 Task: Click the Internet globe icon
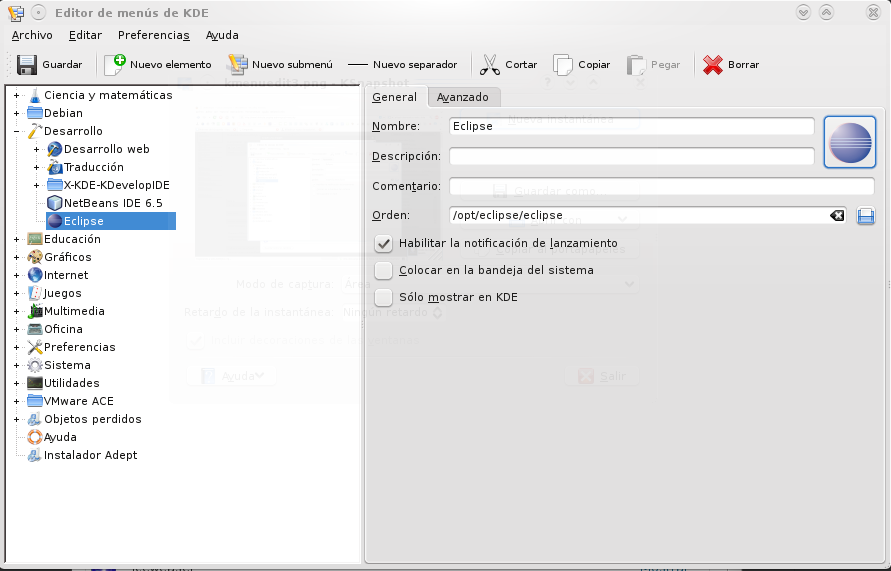pos(35,276)
